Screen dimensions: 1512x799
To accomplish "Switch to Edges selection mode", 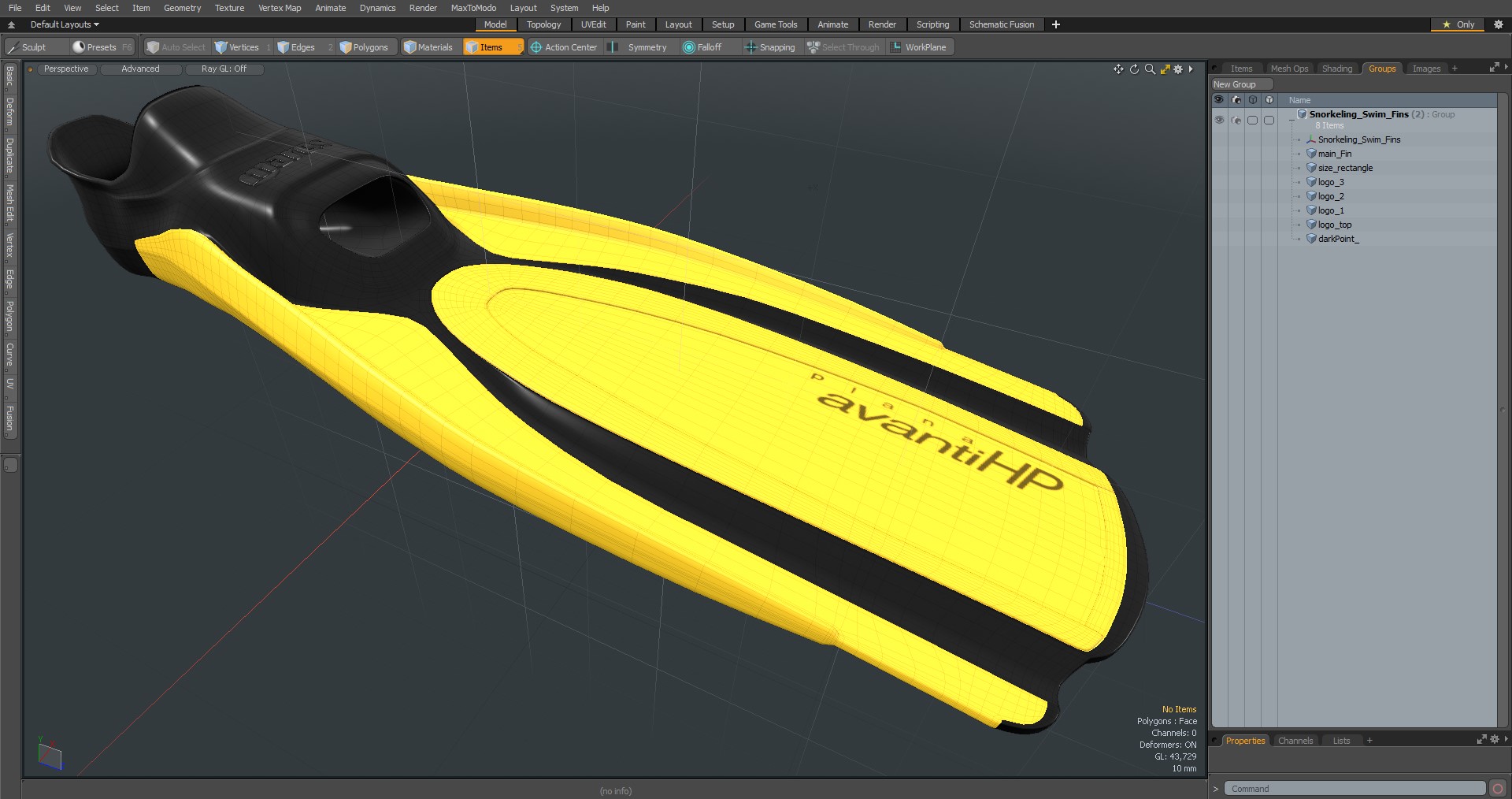I will 304,47.
